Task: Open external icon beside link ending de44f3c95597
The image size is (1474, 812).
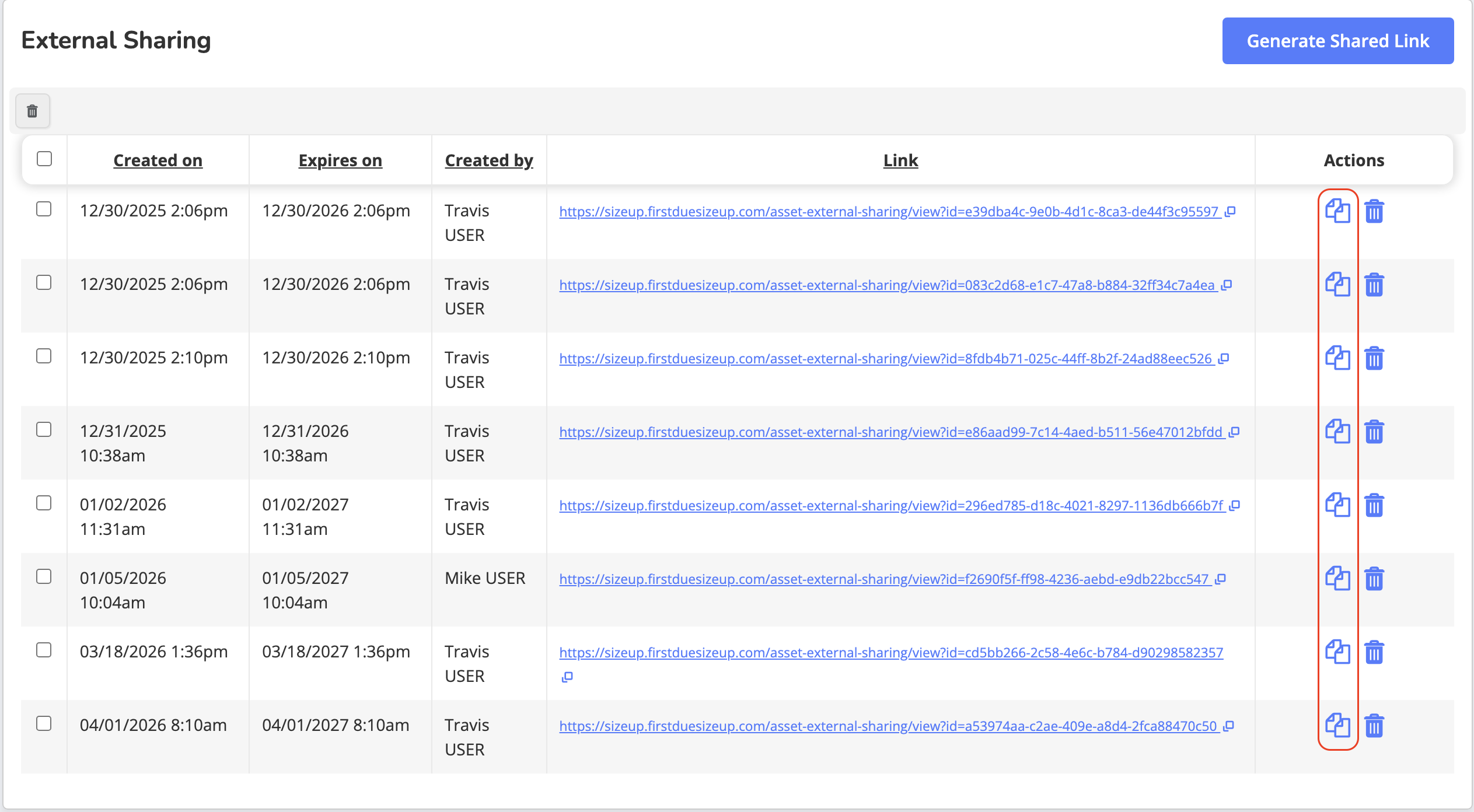Action: 1230,212
